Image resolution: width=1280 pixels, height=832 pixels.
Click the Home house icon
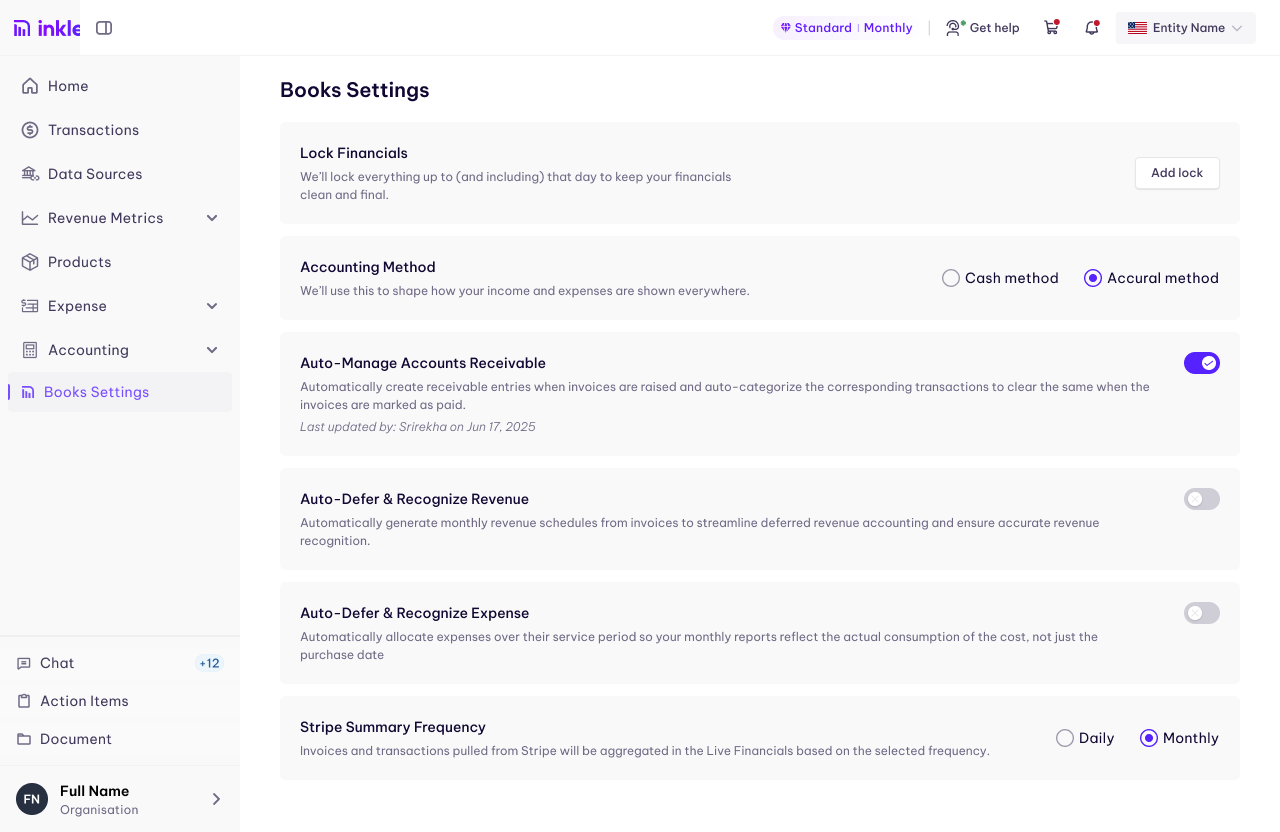30,86
